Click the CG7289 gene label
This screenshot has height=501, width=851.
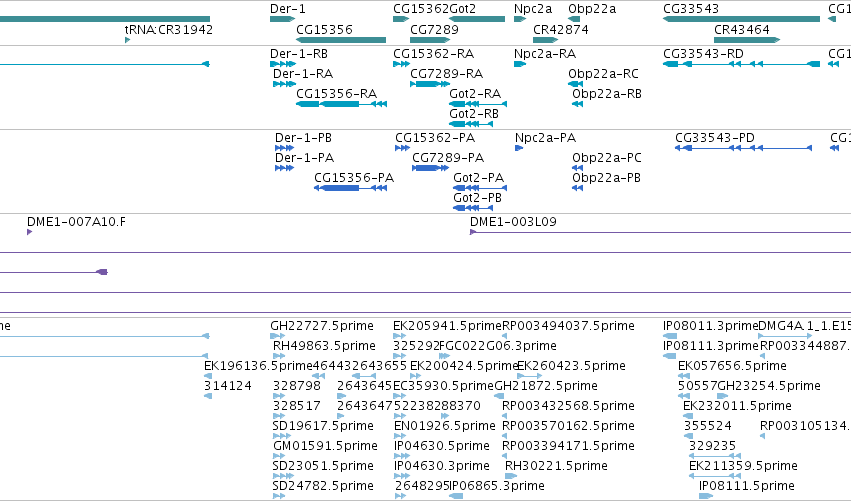click(434, 29)
